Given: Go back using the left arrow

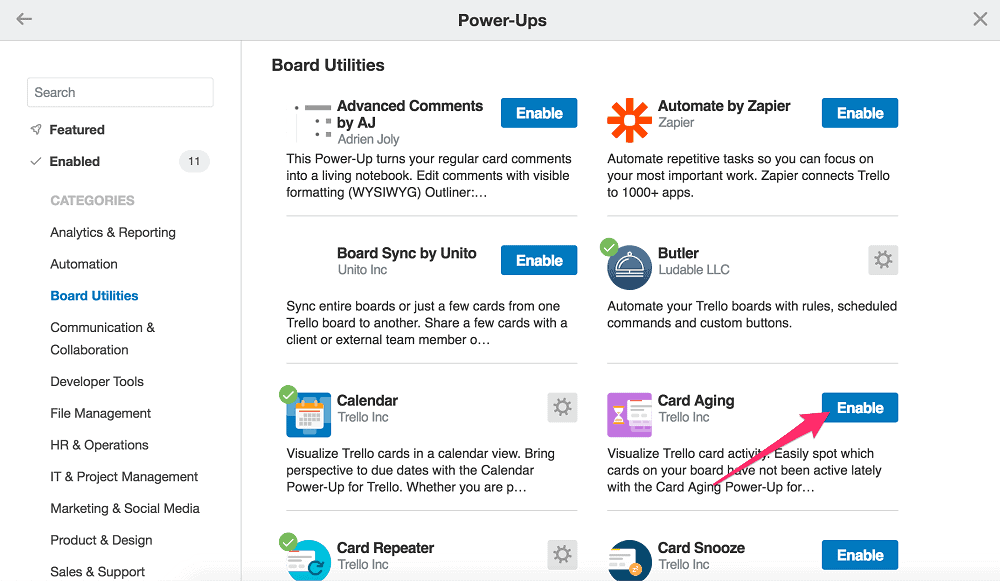Looking at the screenshot, I should [24, 19].
